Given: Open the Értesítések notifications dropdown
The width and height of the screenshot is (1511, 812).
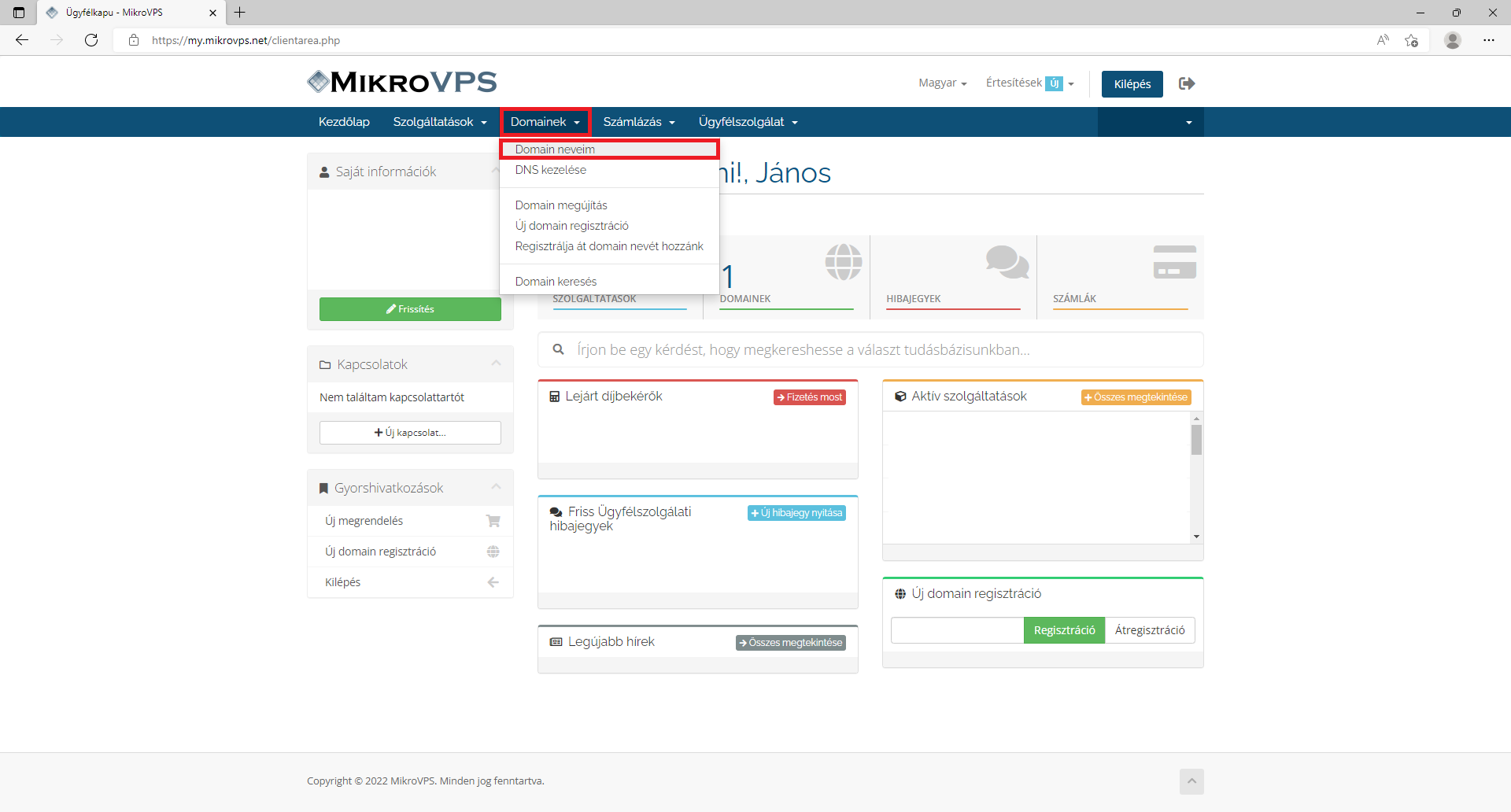Looking at the screenshot, I should 1029,83.
